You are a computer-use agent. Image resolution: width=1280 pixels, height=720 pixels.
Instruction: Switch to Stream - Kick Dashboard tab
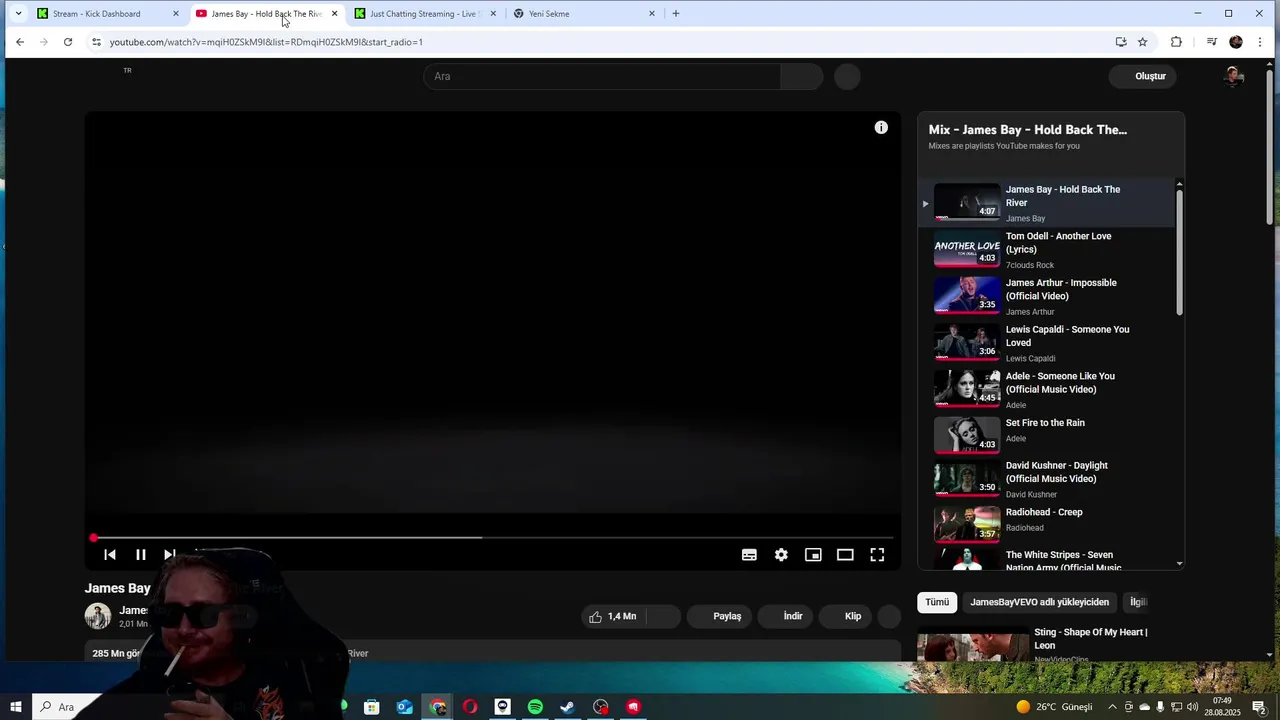click(108, 14)
